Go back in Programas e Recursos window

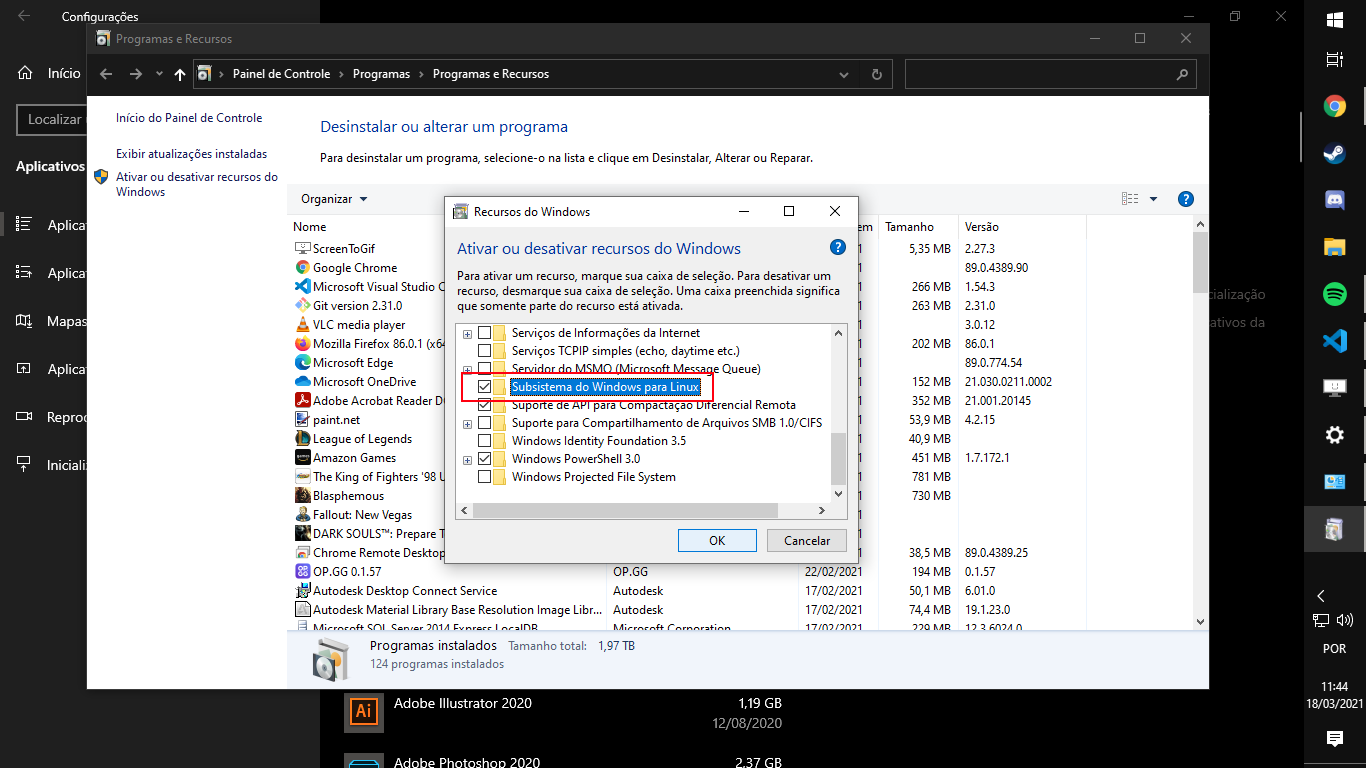point(107,74)
